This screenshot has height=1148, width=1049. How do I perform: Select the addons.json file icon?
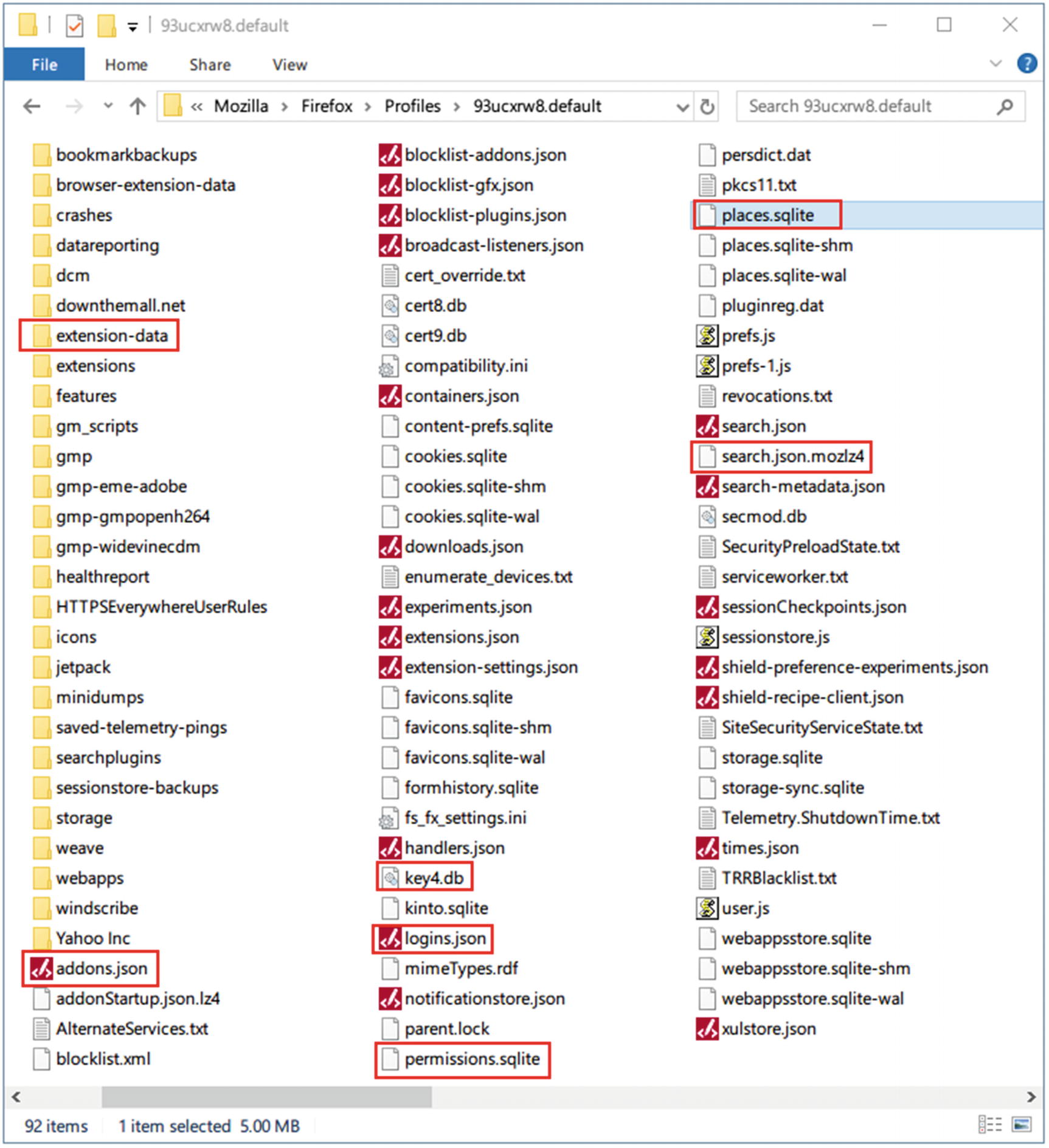[x=41, y=969]
